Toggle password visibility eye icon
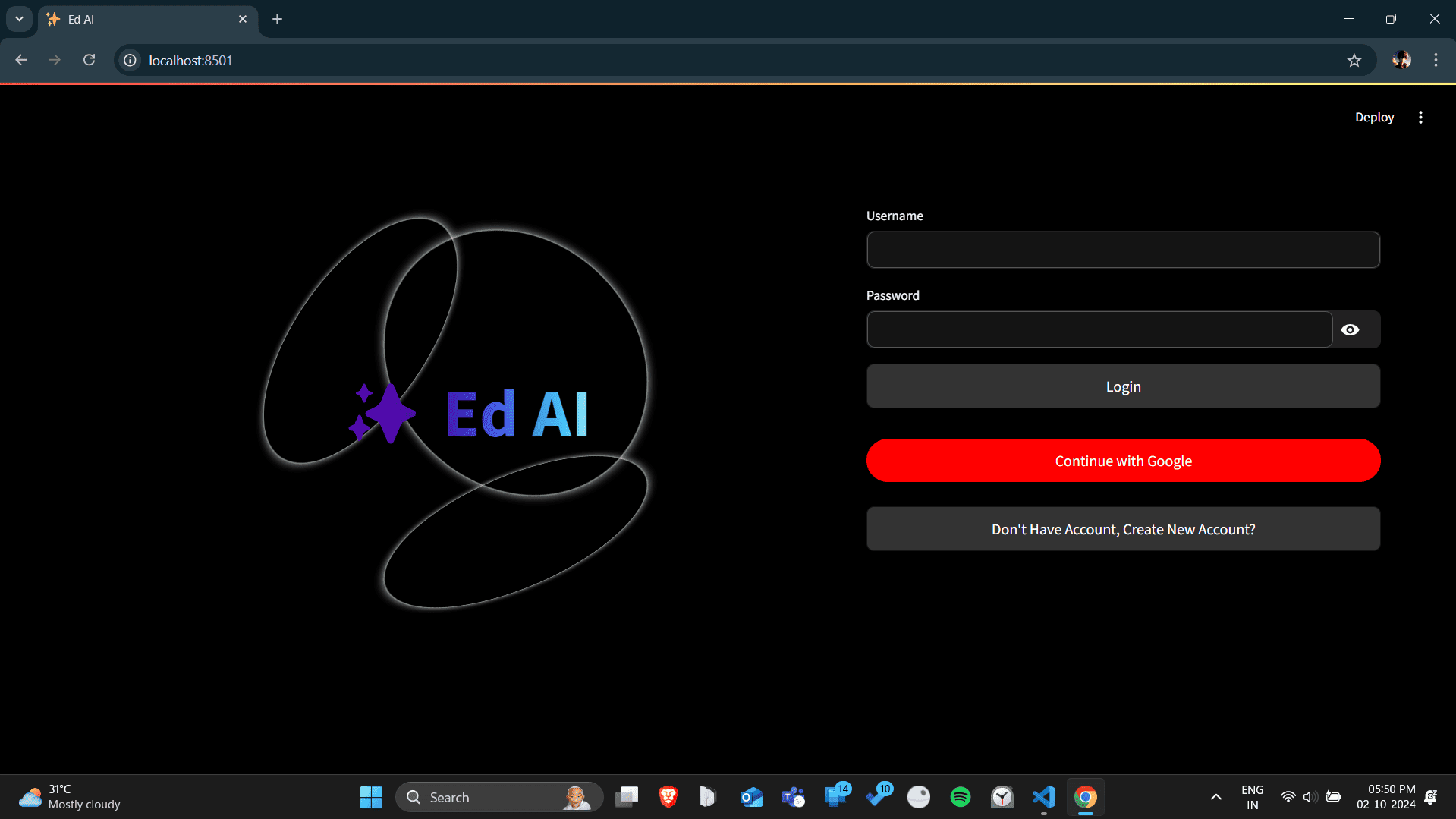The width and height of the screenshot is (1456, 819). click(1350, 329)
